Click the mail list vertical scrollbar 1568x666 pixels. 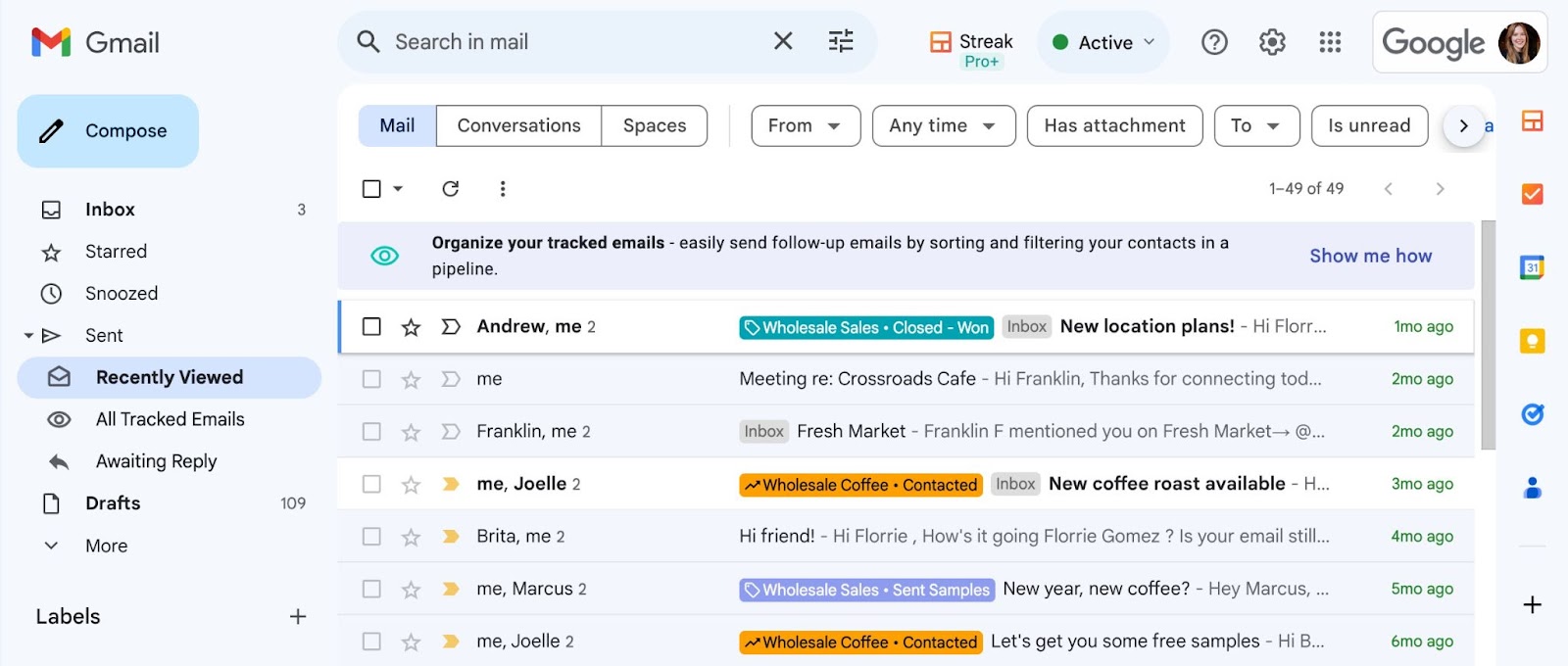click(x=1488, y=335)
